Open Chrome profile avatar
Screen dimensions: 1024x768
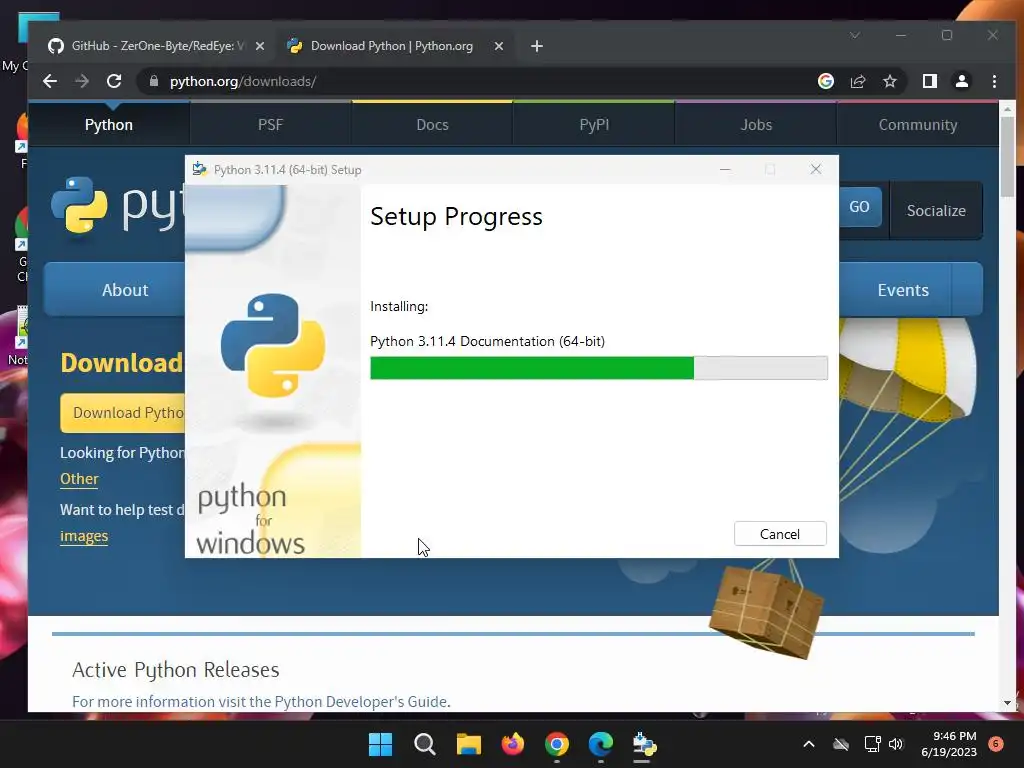coord(962,81)
